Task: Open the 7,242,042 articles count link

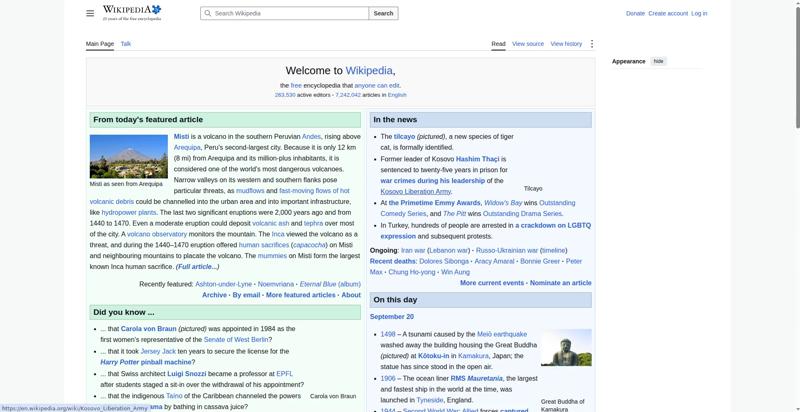Action: pos(348,95)
